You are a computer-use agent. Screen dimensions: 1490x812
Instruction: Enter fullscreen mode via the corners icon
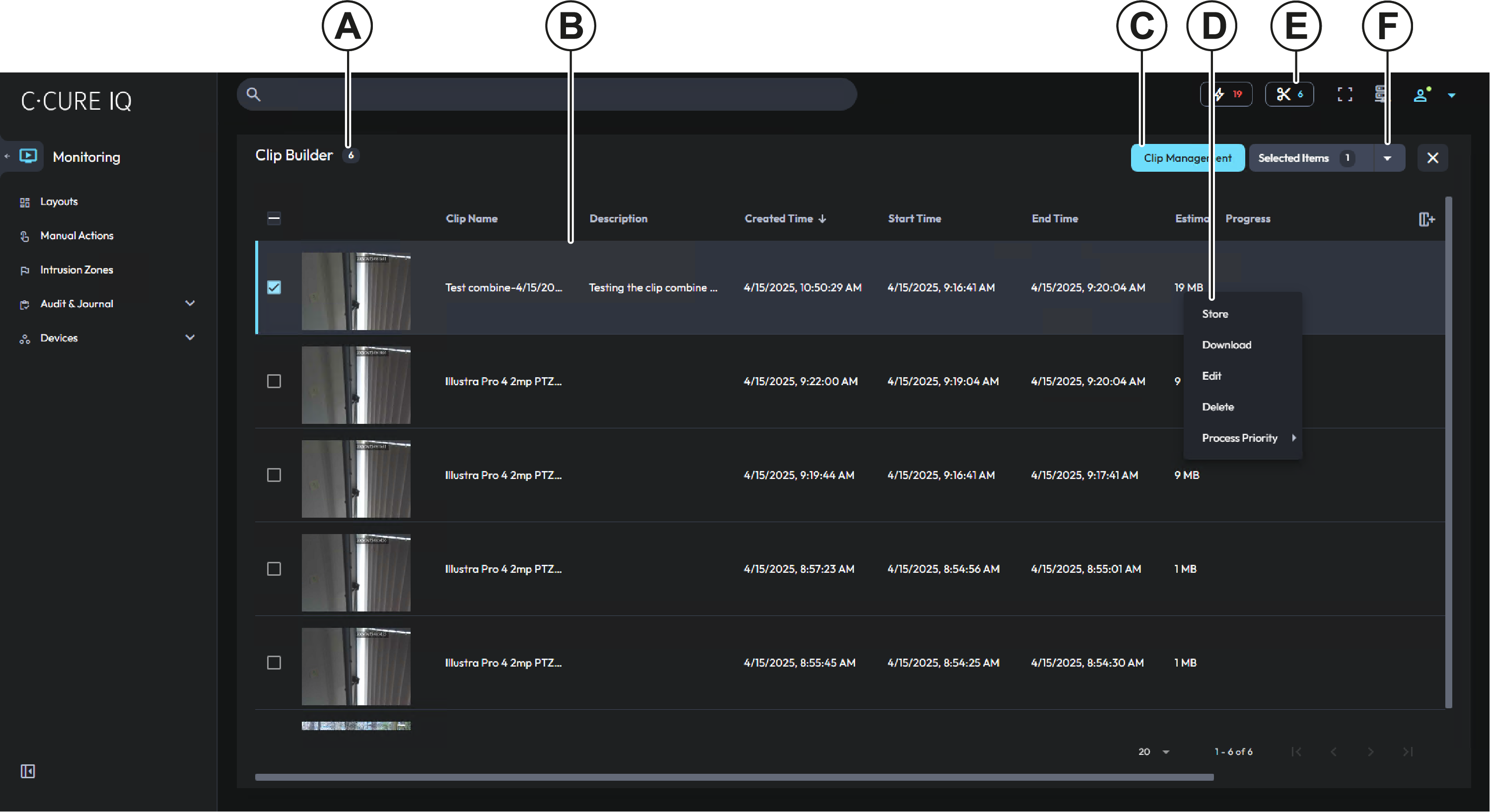(1345, 94)
